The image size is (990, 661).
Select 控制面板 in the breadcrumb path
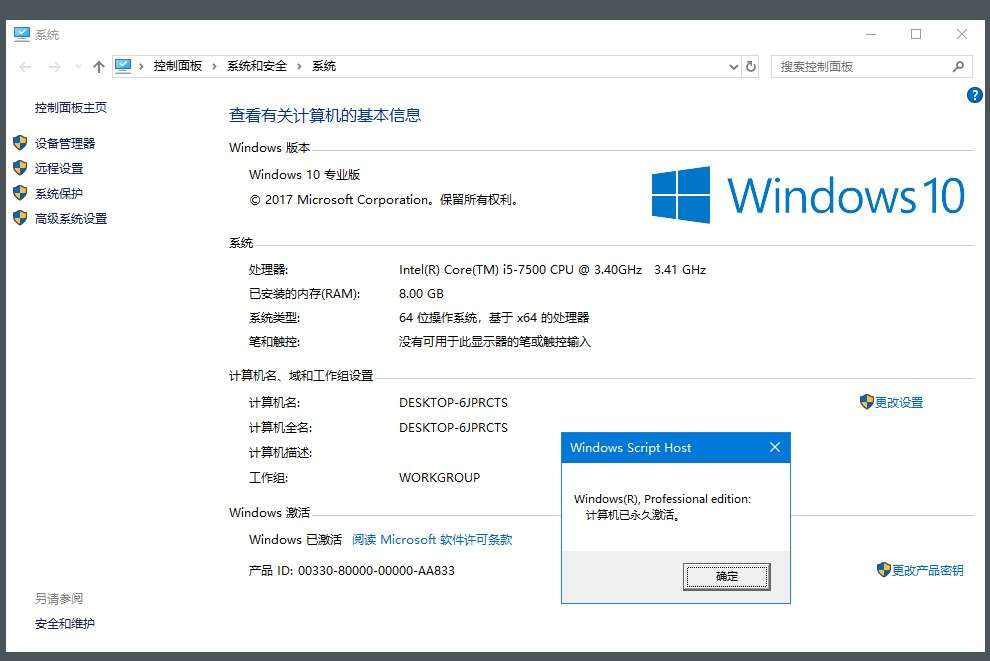coord(177,66)
